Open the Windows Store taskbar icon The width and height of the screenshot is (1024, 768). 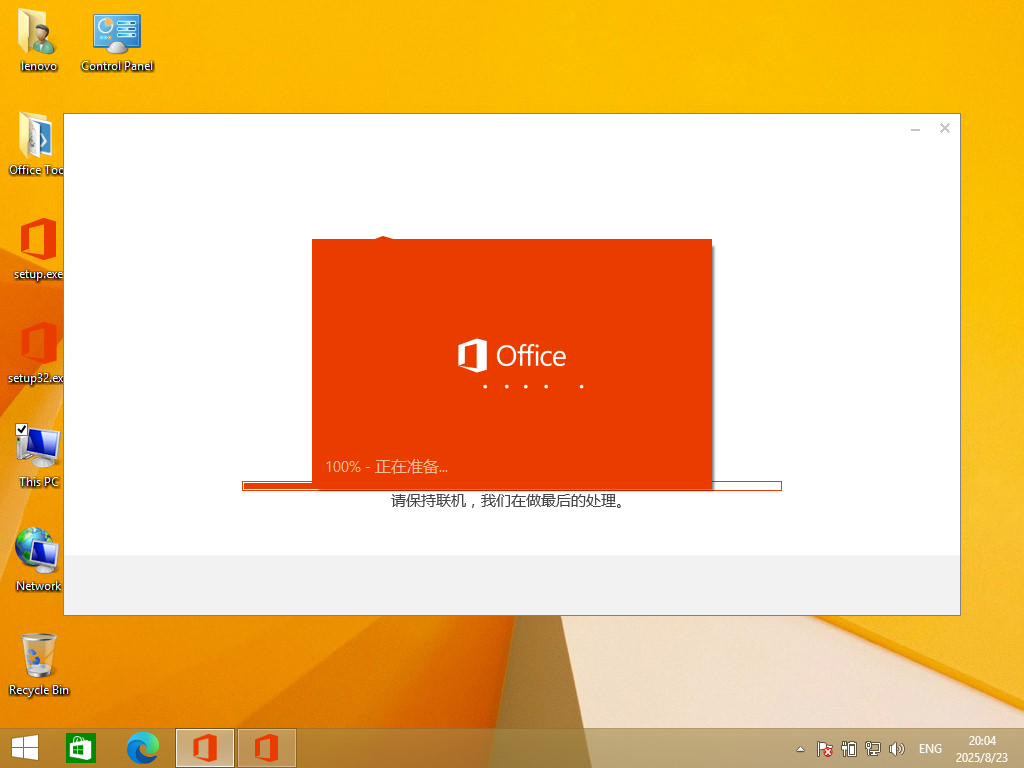(x=81, y=748)
